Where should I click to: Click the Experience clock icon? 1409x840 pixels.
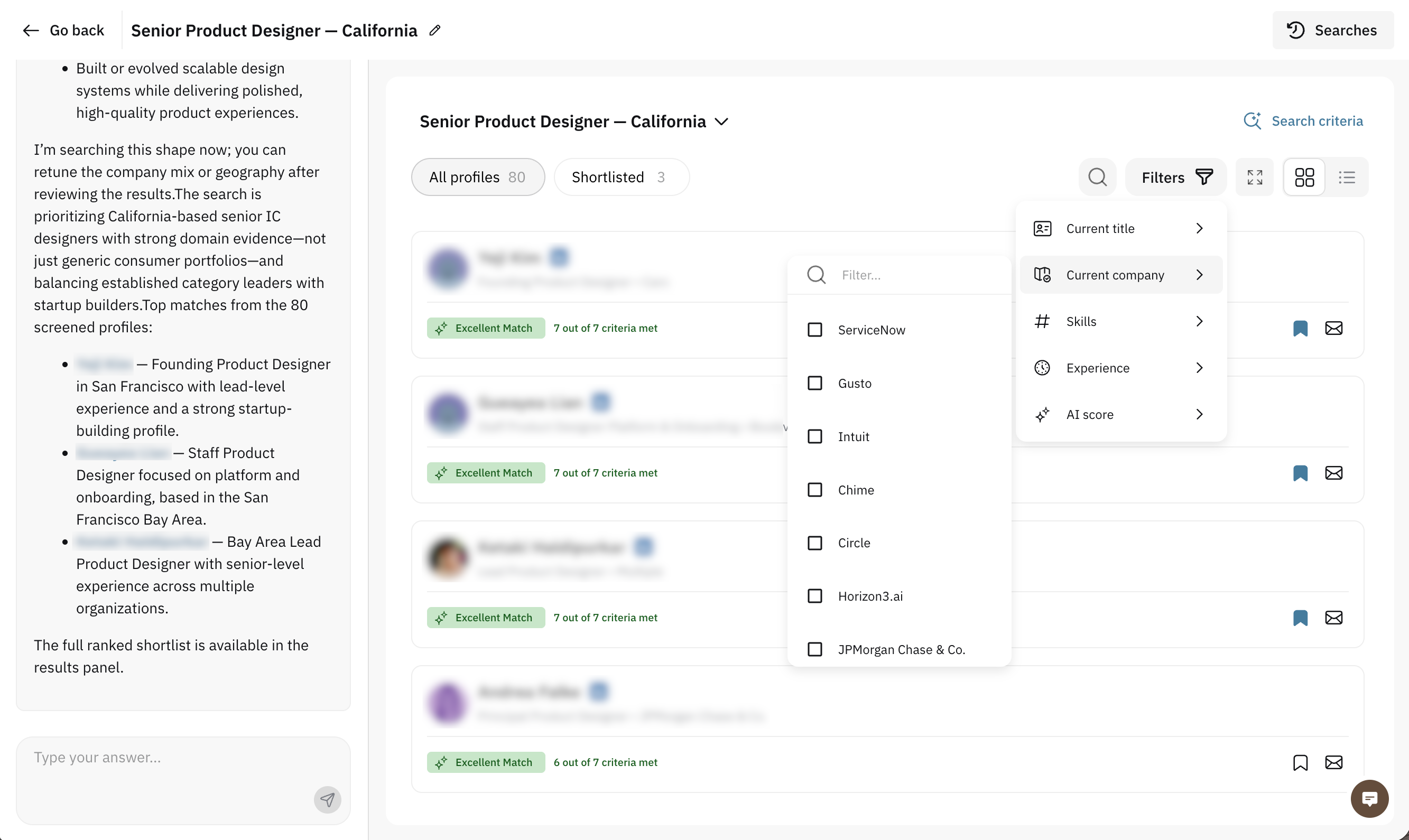(1042, 368)
